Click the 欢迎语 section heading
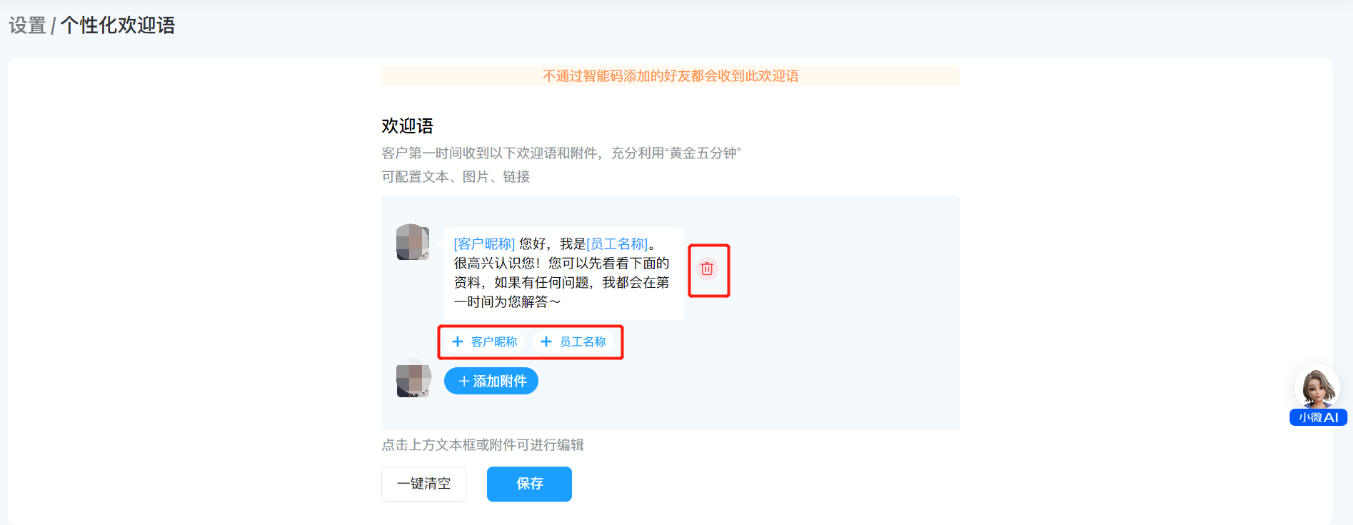This screenshot has width=1353, height=525. point(407,126)
